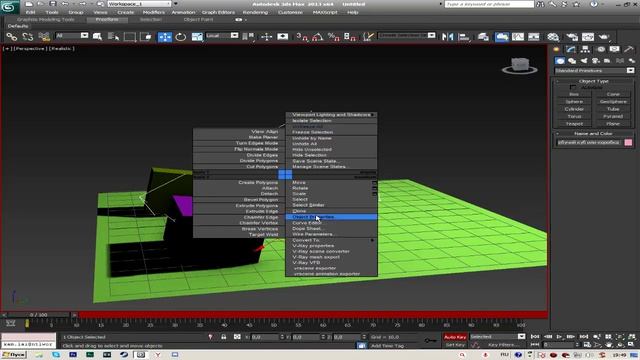Open the Hierarchy panel tab
This screenshot has height=360, width=640.
tap(585, 49)
